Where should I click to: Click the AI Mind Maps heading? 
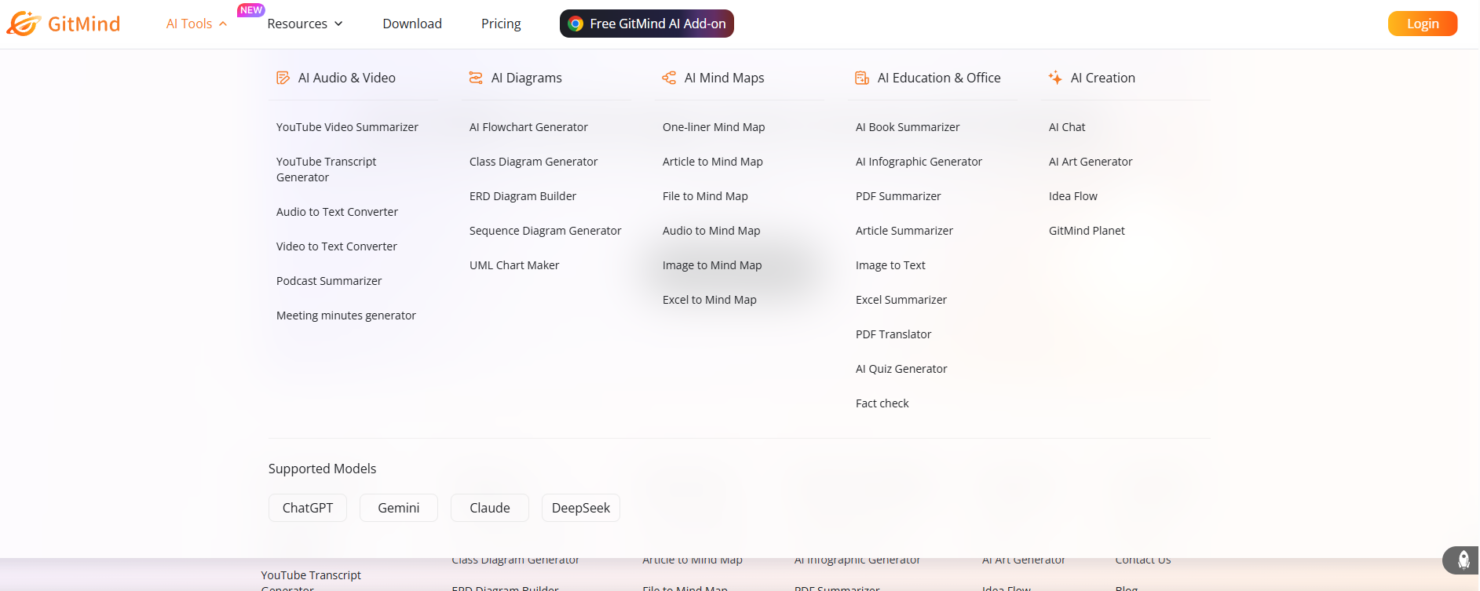click(x=724, y=78)
